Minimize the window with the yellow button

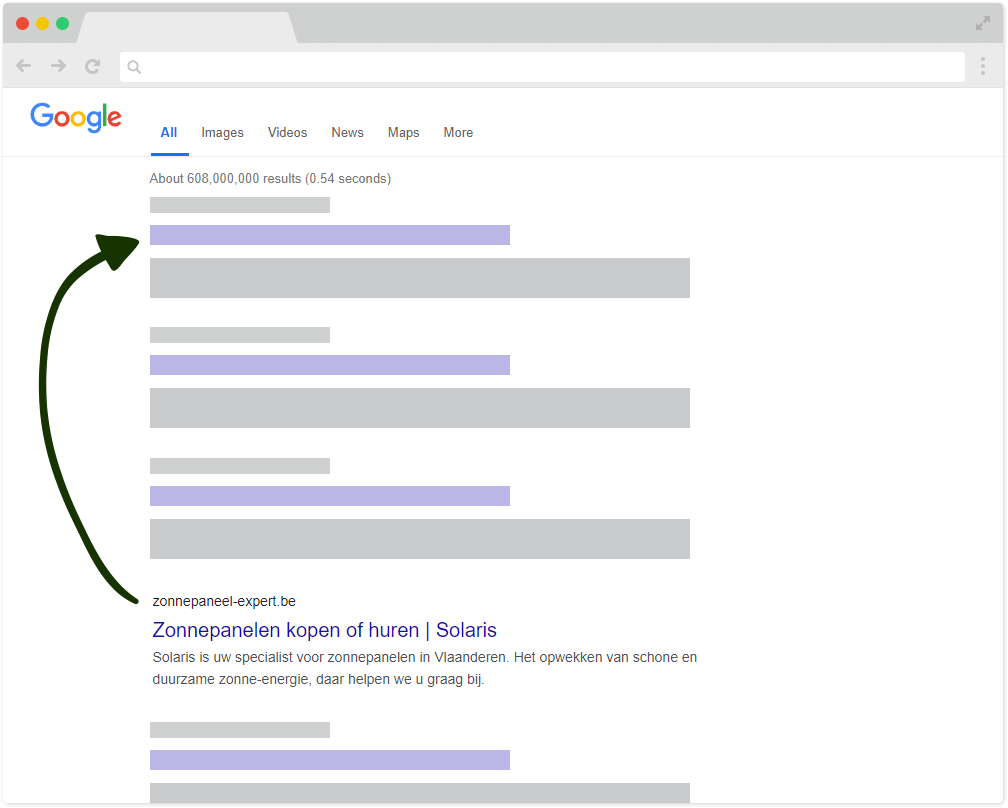42,24
